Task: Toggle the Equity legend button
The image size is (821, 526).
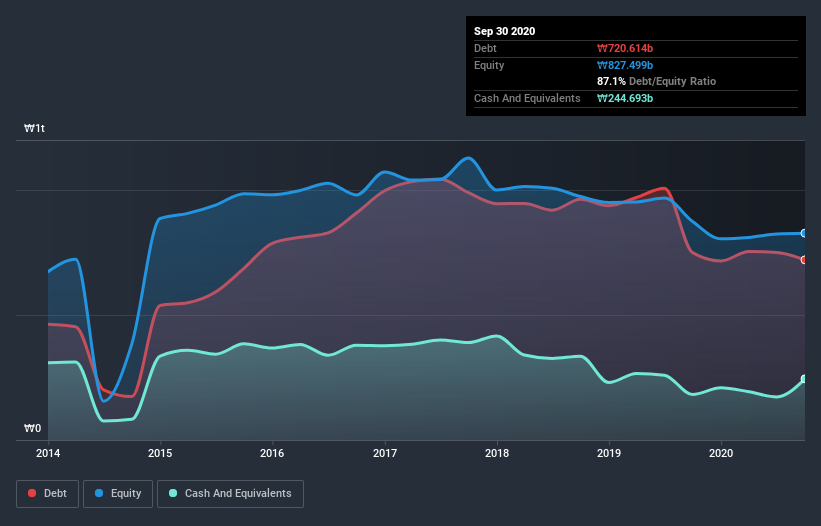Action: [x=118, y=494]
